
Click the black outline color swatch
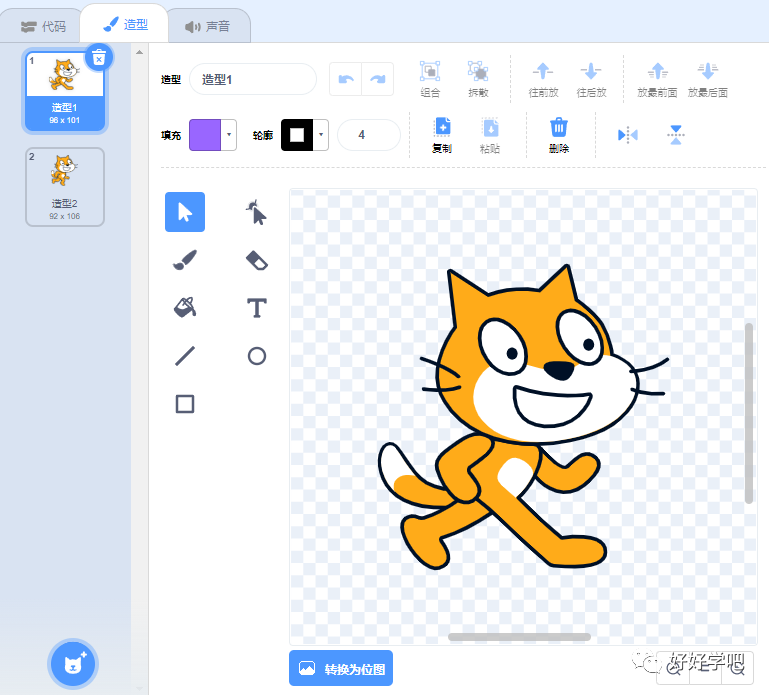tap(297, 134)
